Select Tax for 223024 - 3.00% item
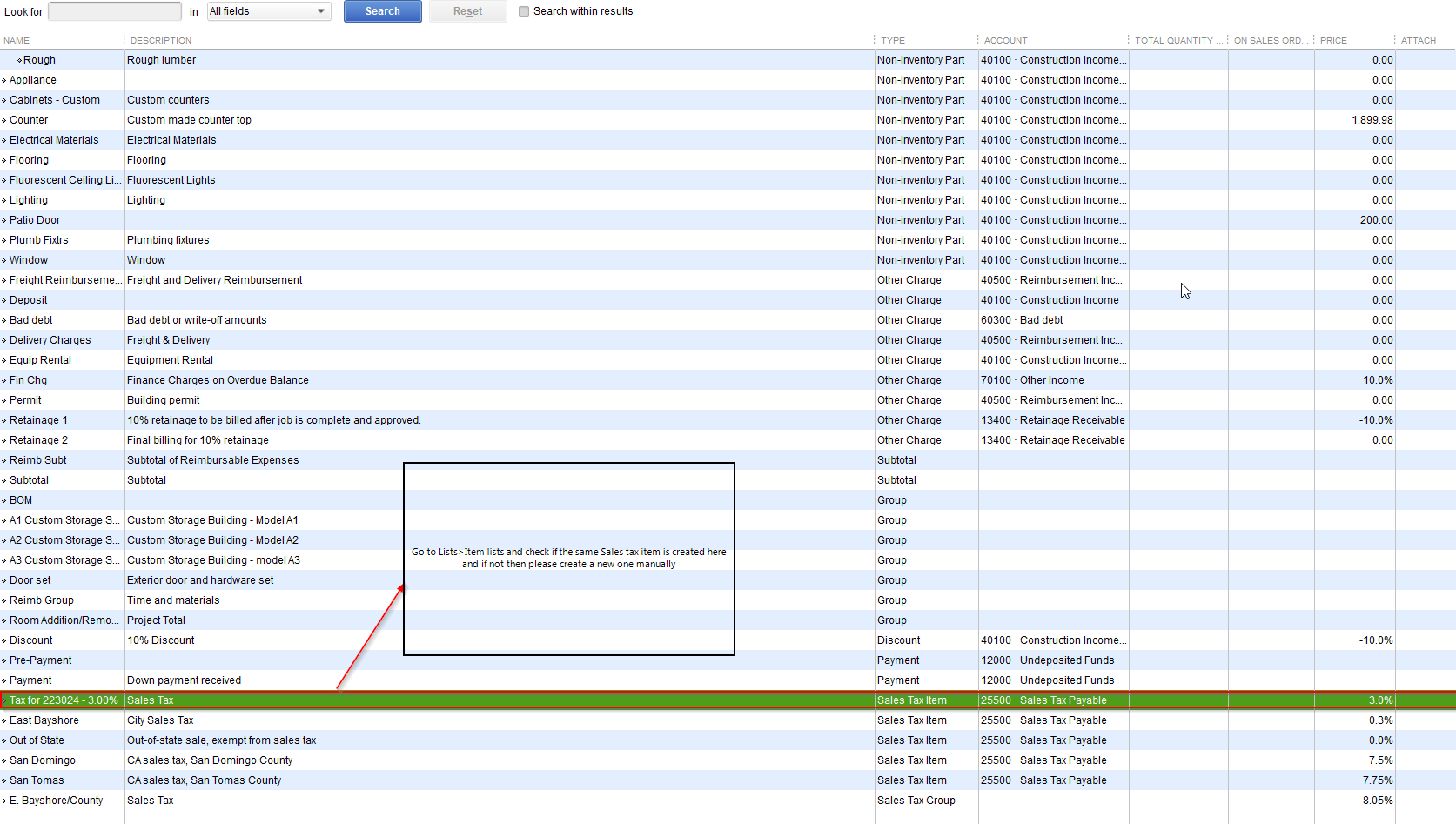Screen dimensions: 1456x824 tap(64, 700)
